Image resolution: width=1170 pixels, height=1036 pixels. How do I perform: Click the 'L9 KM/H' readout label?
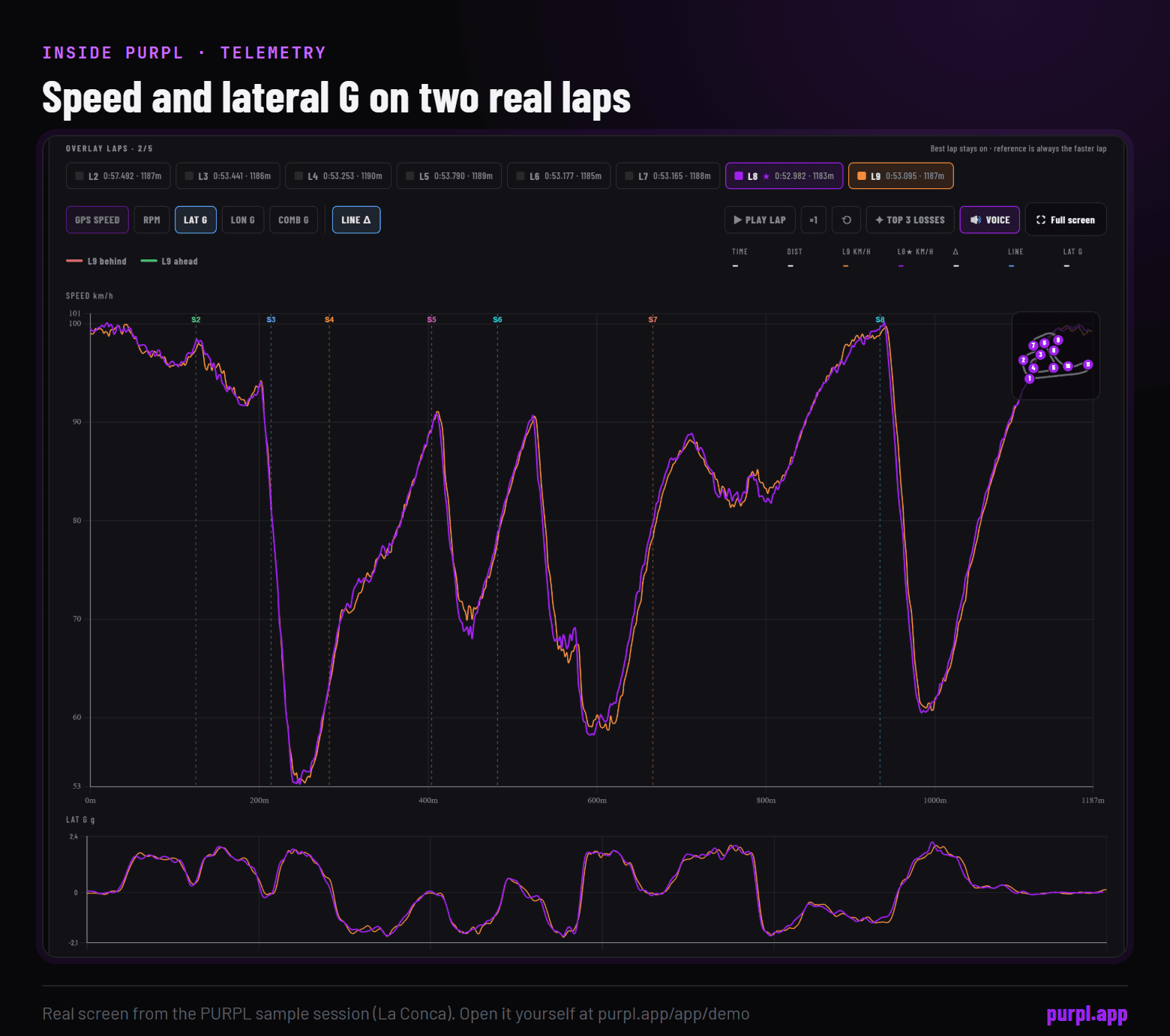point(856,252)
